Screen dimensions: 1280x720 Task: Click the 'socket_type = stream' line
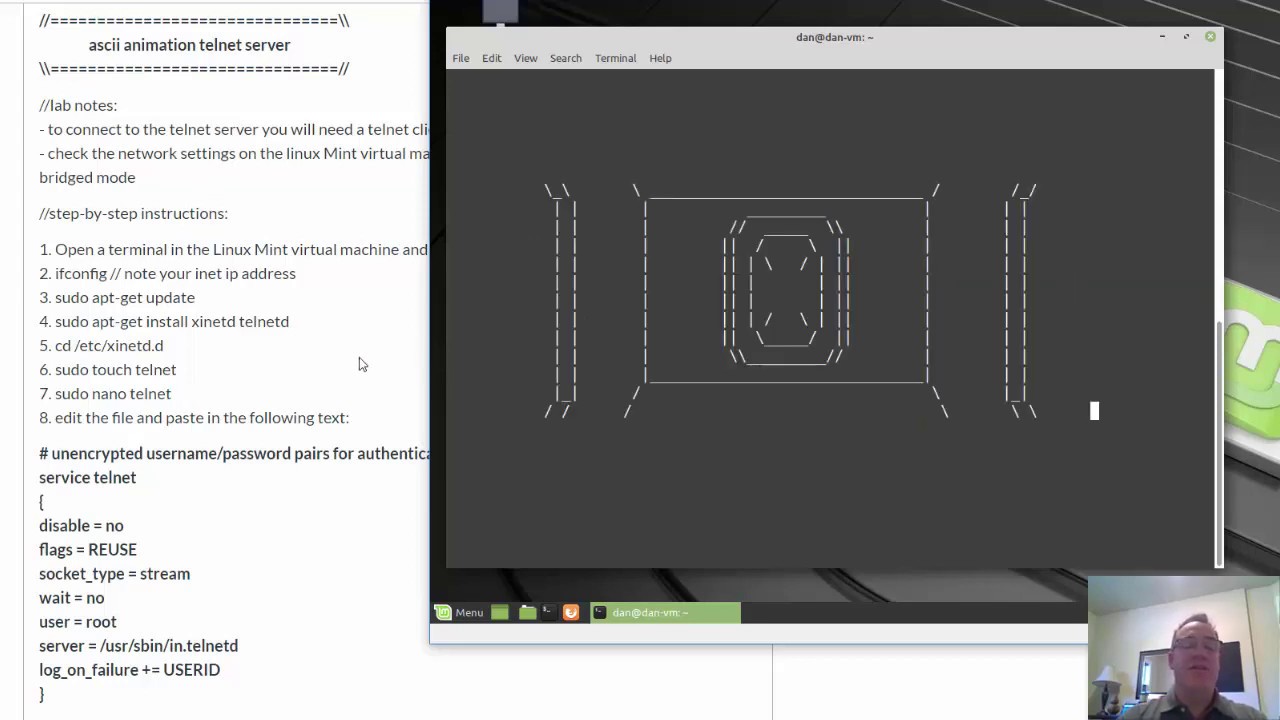[114, 573]
